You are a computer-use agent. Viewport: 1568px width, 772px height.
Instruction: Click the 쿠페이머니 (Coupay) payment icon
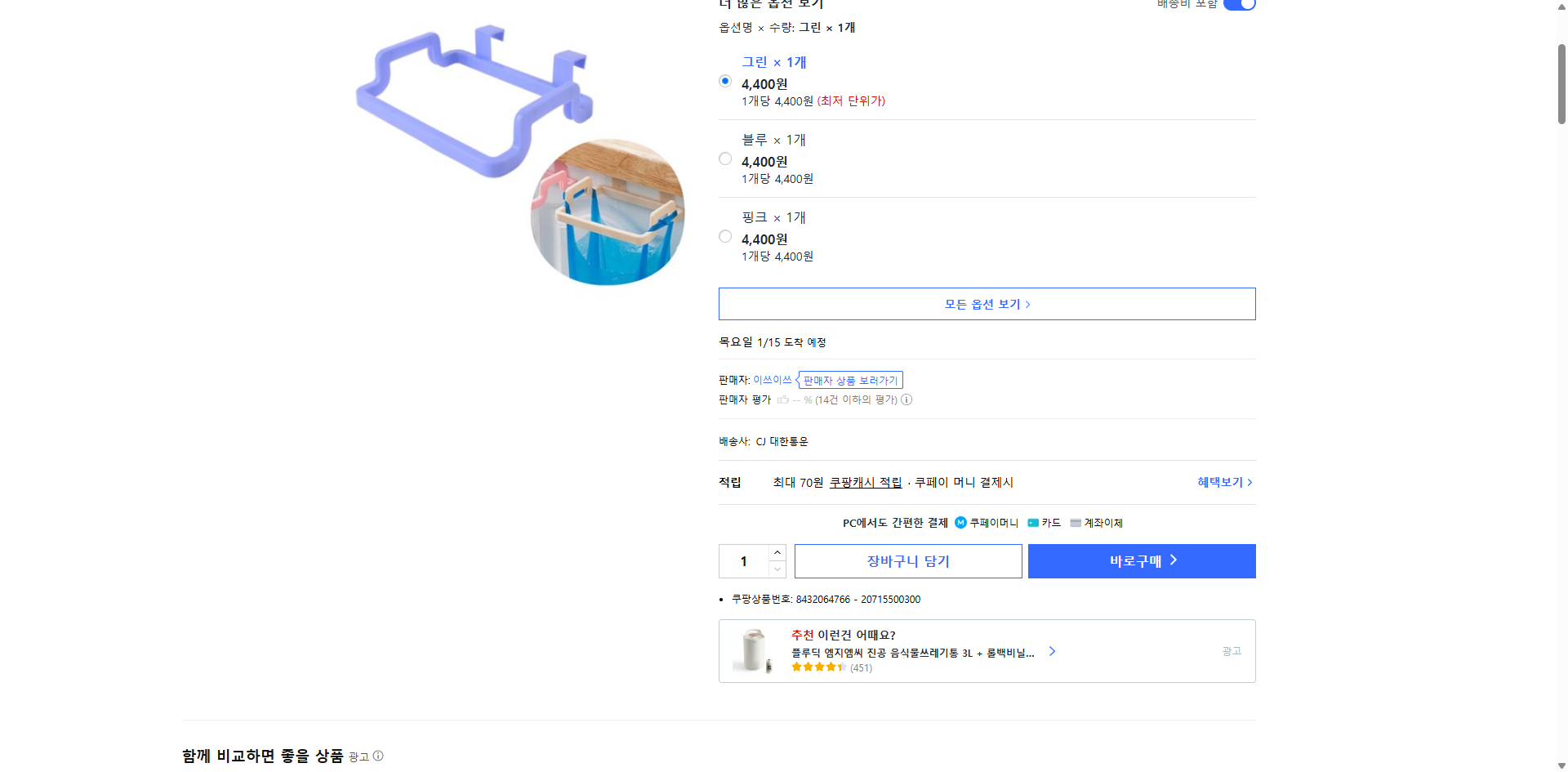tap(960, 523)
